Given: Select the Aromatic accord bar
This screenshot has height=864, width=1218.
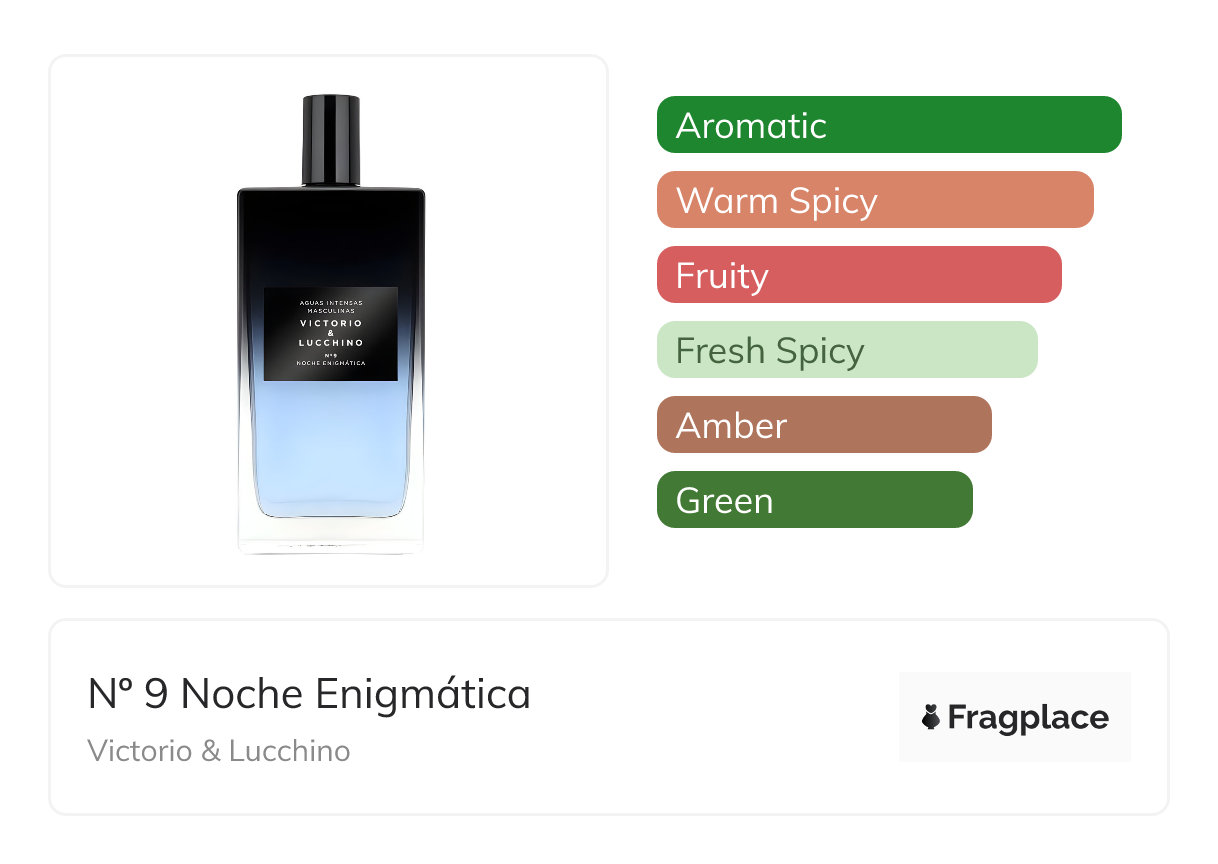Looking at the screenshot, I should [889, 125].
